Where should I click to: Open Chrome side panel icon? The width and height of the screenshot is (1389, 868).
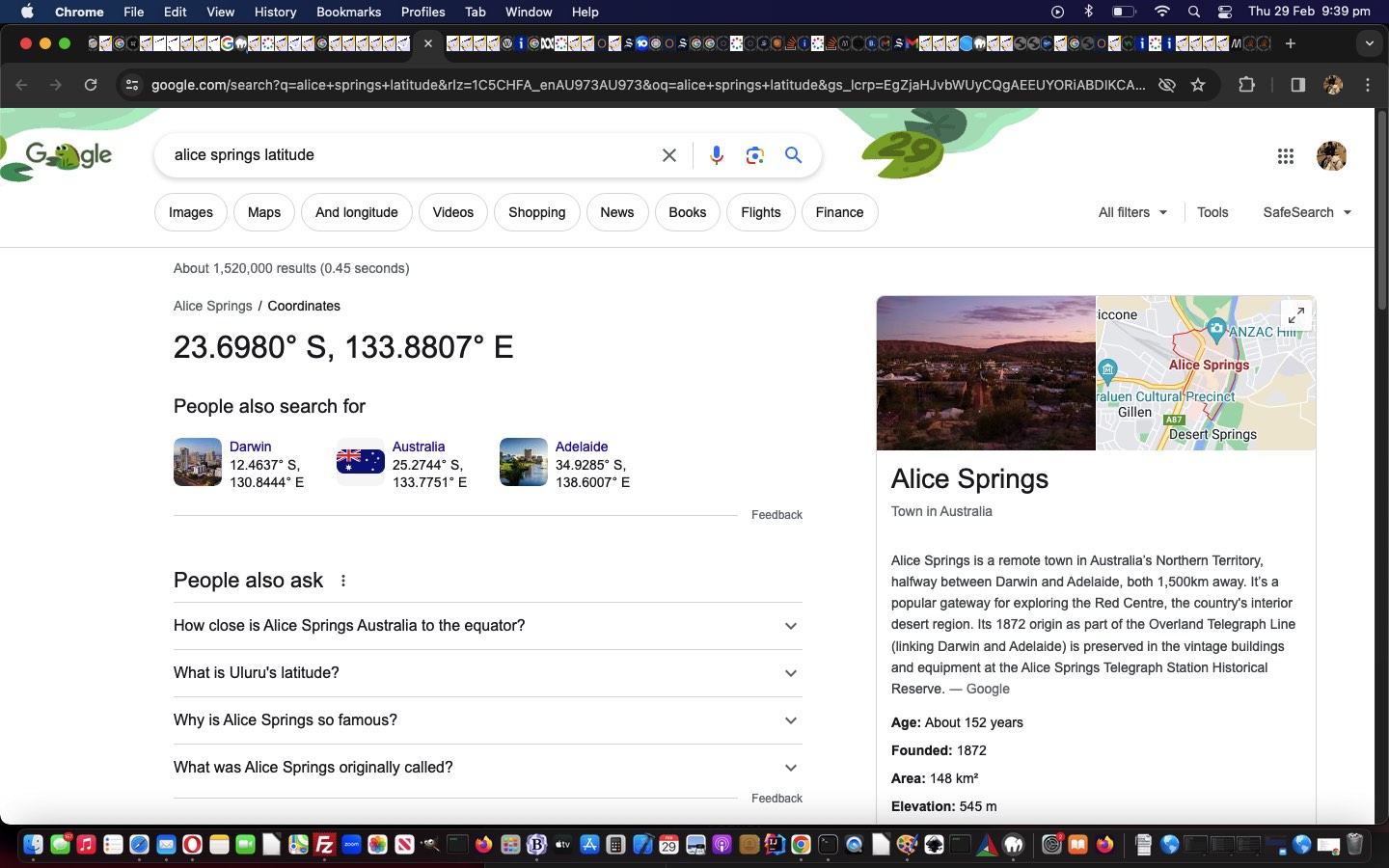click(1297, 85)
